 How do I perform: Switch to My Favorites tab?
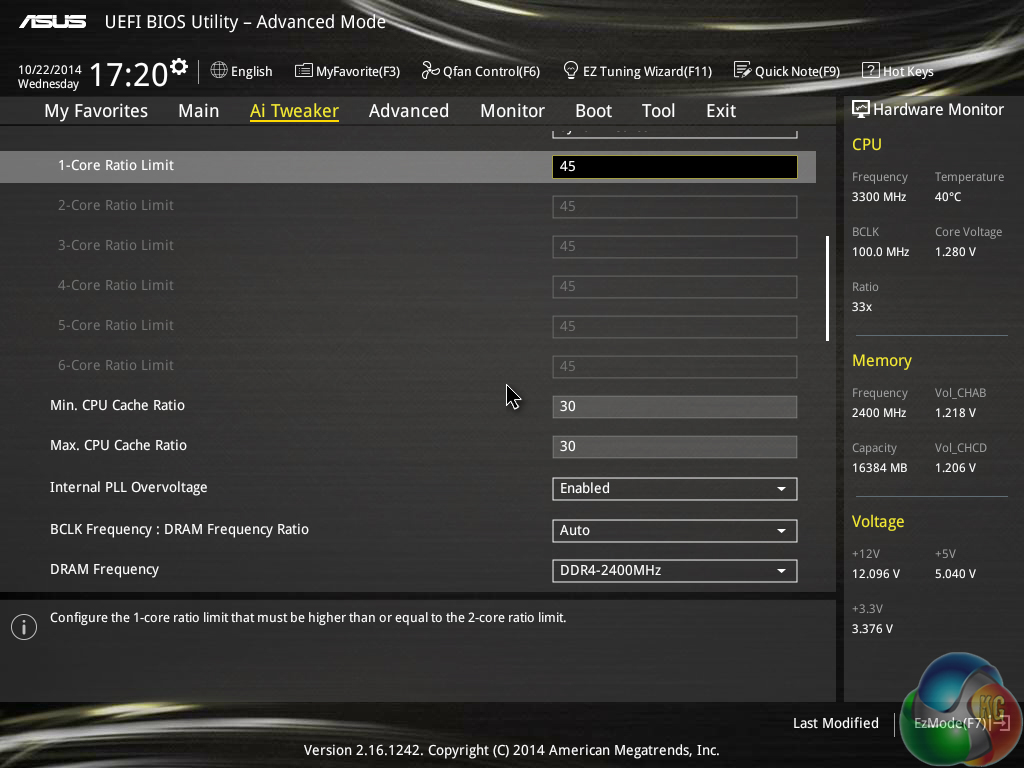tap(96, 111)
